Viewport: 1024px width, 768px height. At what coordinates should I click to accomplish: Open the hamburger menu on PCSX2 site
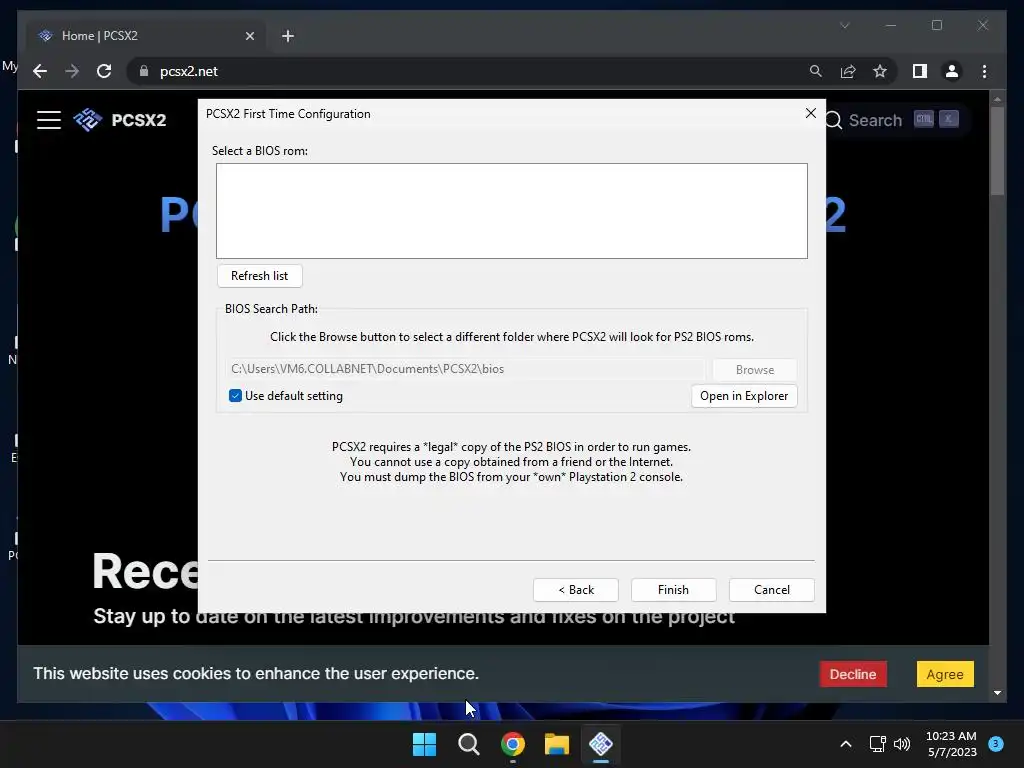tap(49, 120)
